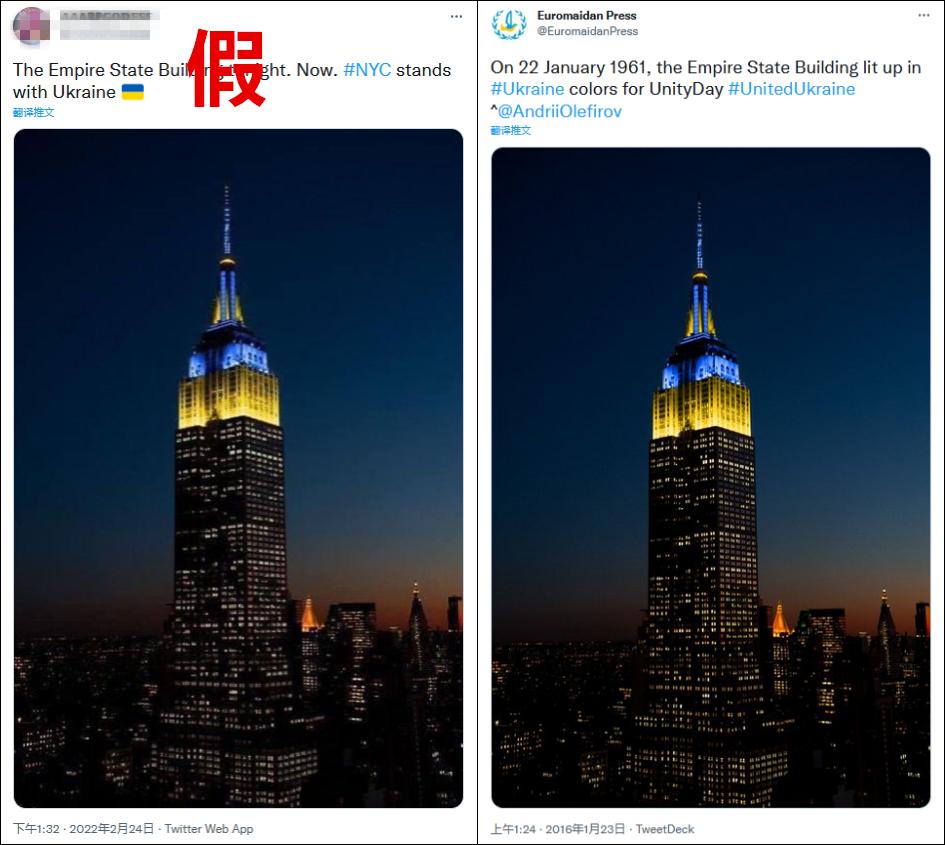Open more options on Euromaidan Press tweet
The height and width of the screenshot is (845, 945).
(924, 15)
